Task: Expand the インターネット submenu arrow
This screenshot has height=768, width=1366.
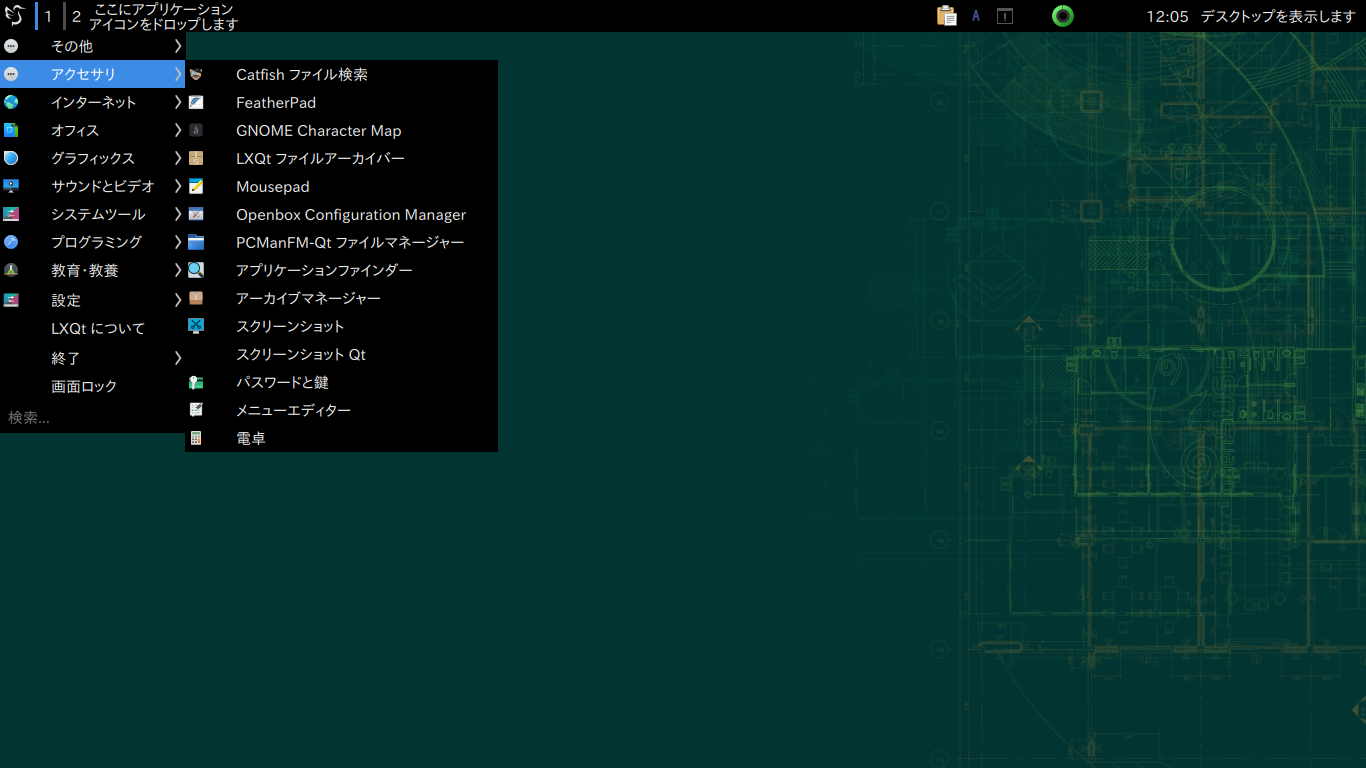Action: [x=178, y=102]
